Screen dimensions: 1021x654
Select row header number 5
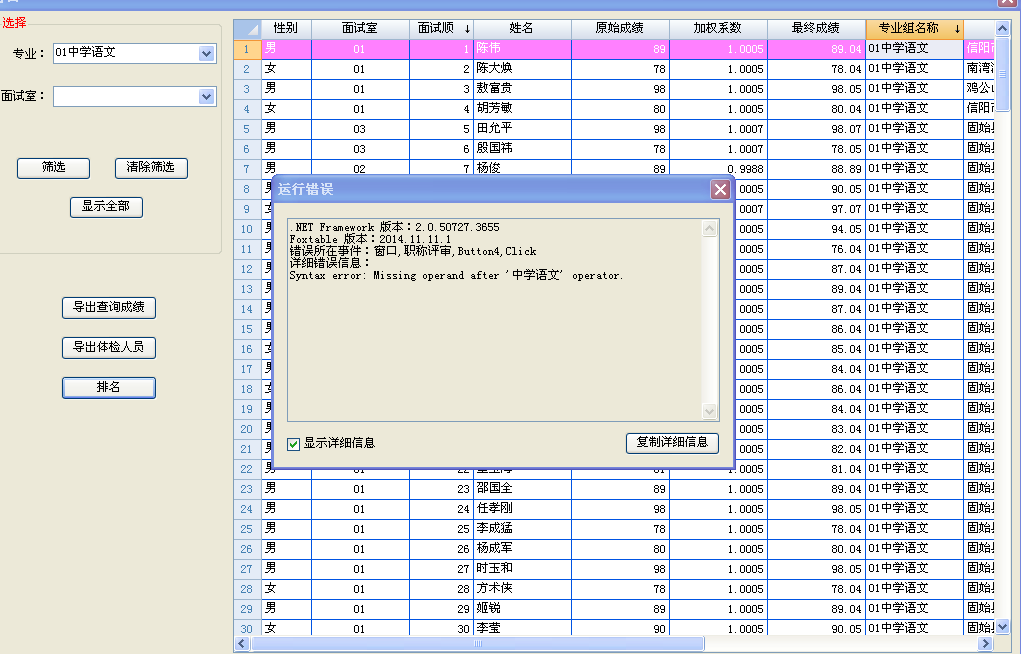pos(247,129)
